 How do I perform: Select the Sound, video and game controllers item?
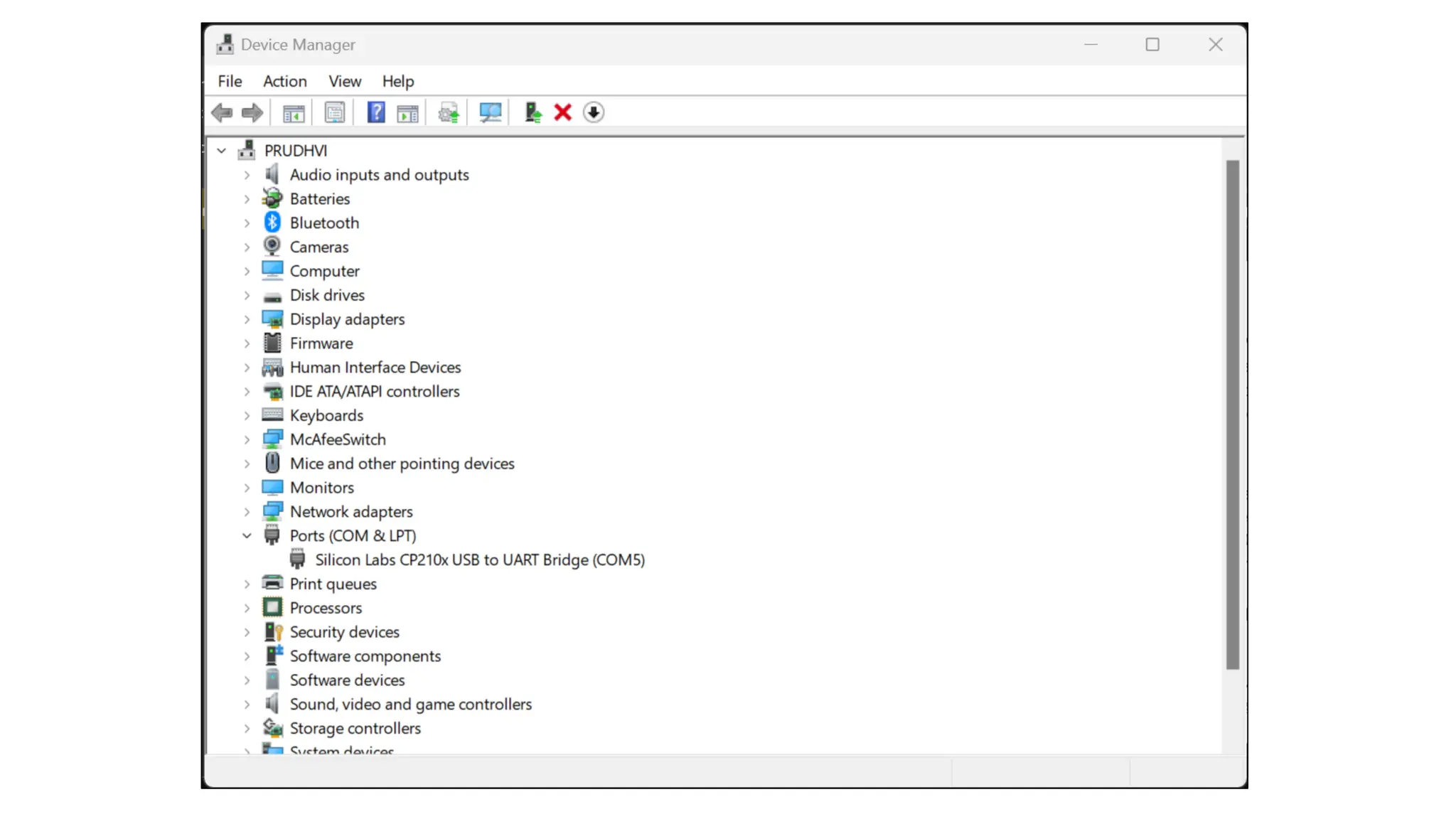point(410,705)
